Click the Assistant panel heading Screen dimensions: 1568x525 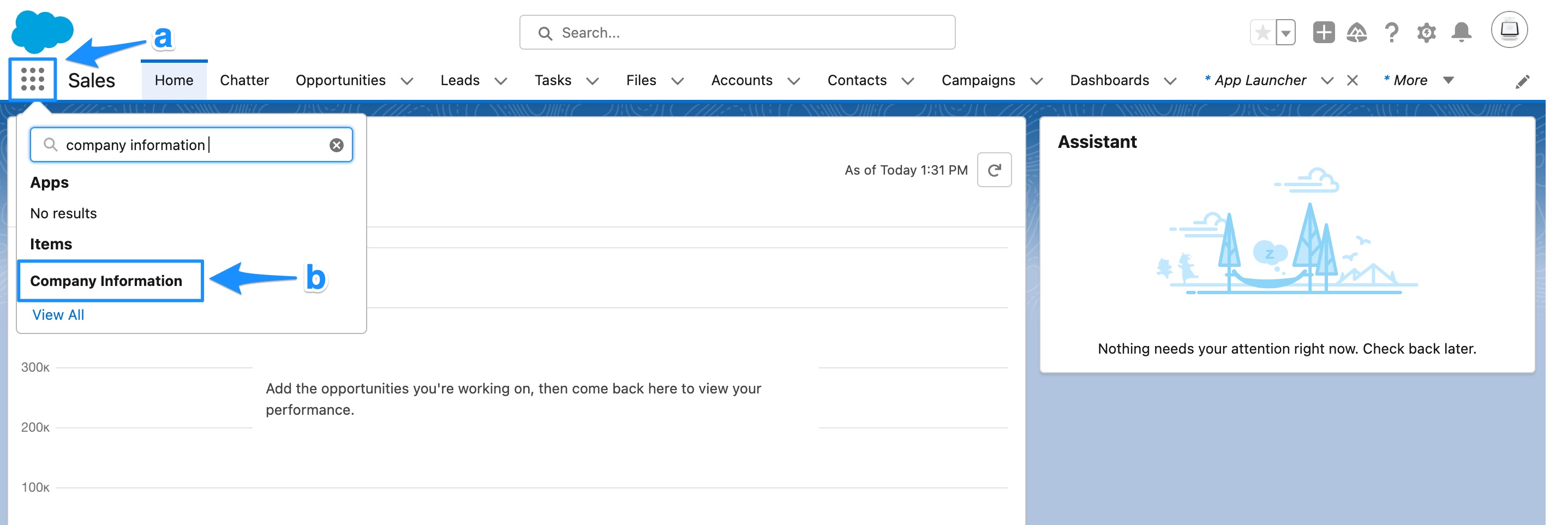(1097, 142)
